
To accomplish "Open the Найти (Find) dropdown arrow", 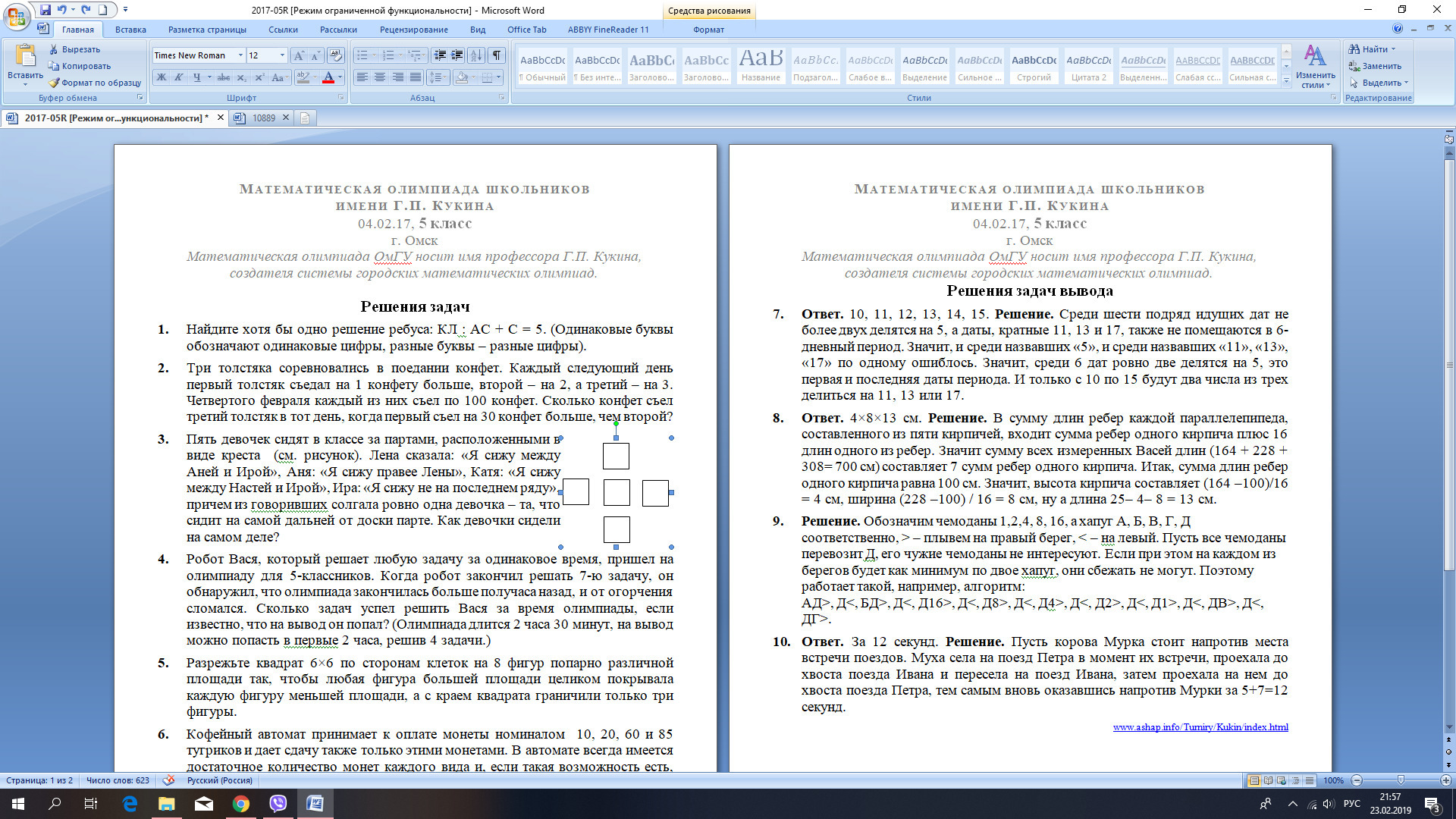I will click(1393, 49).
